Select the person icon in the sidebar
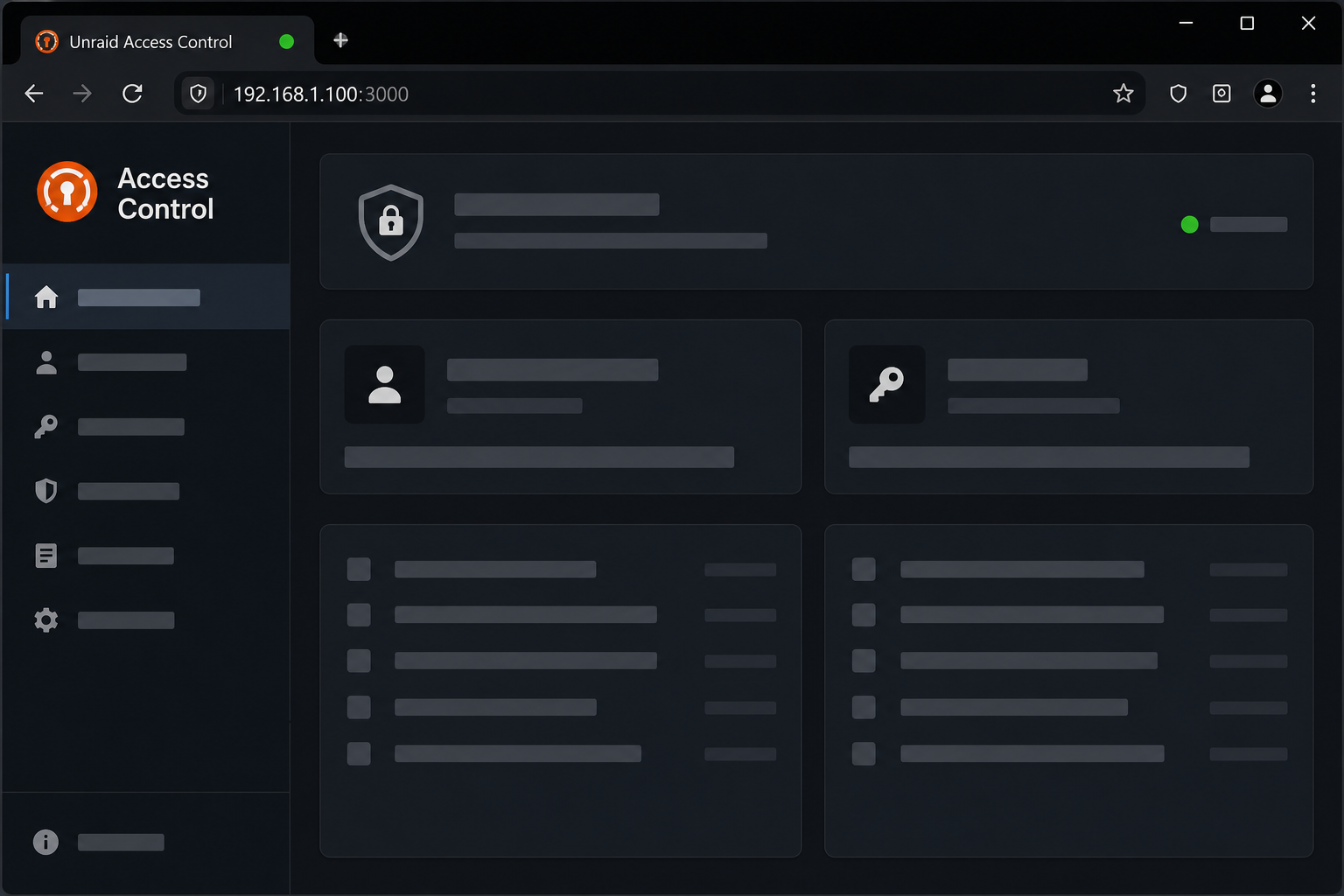This screenshot has height=896, width=1344. (x=46, y=362)
